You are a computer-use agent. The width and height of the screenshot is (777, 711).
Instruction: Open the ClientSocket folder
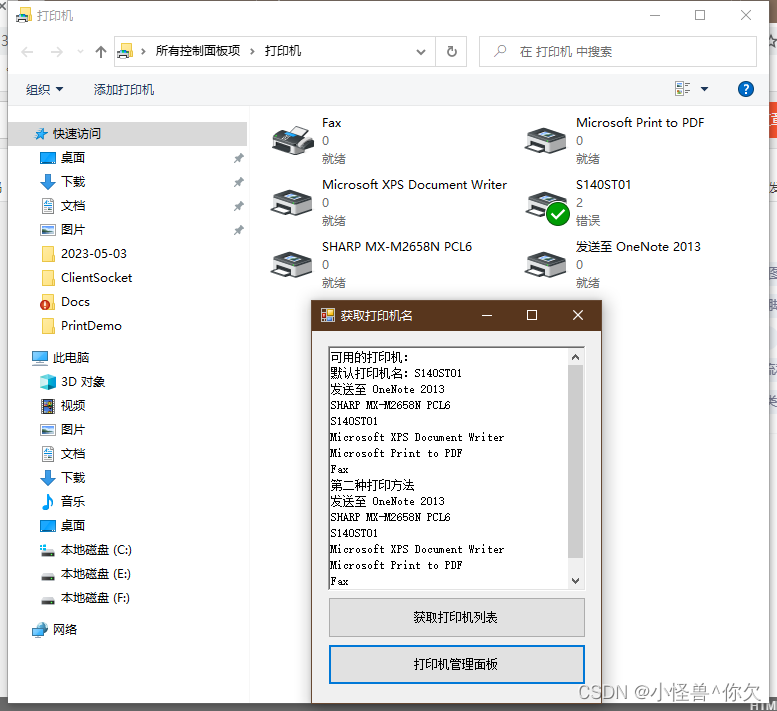pyautogui.click(x=87, y=278)
